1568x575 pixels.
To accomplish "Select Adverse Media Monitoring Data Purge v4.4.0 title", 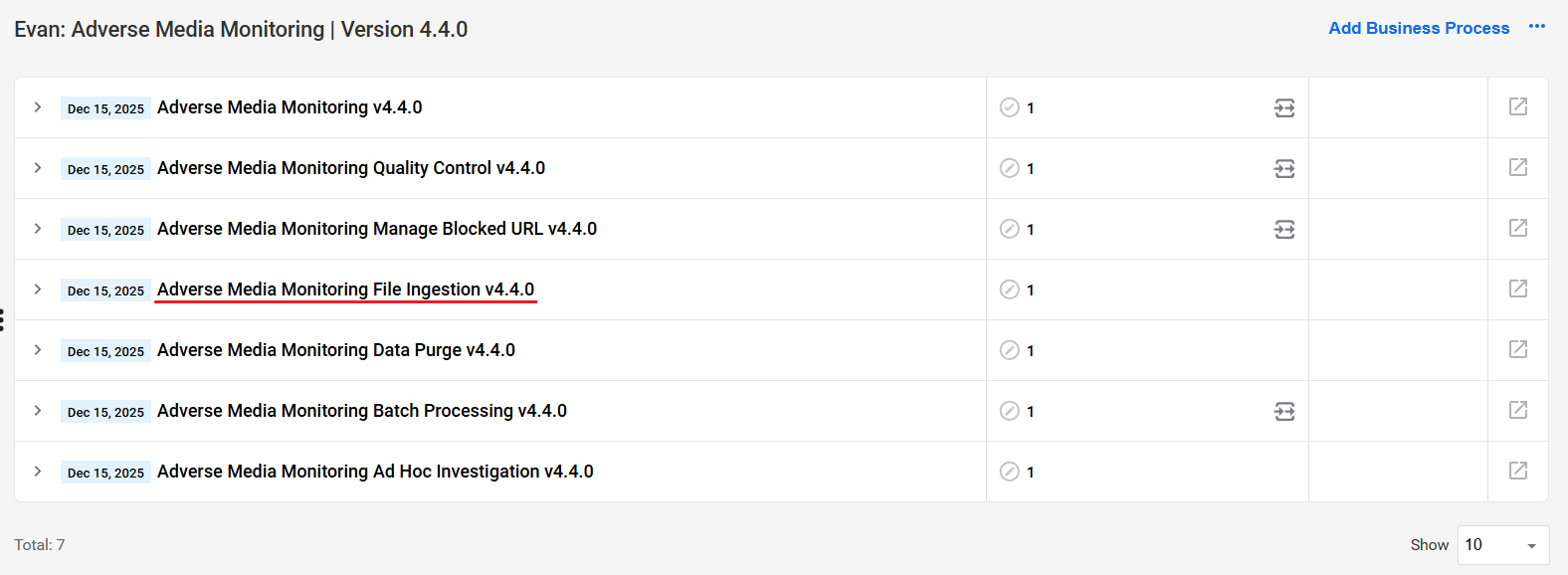I will pyautogui.click(x=336, y=350).
